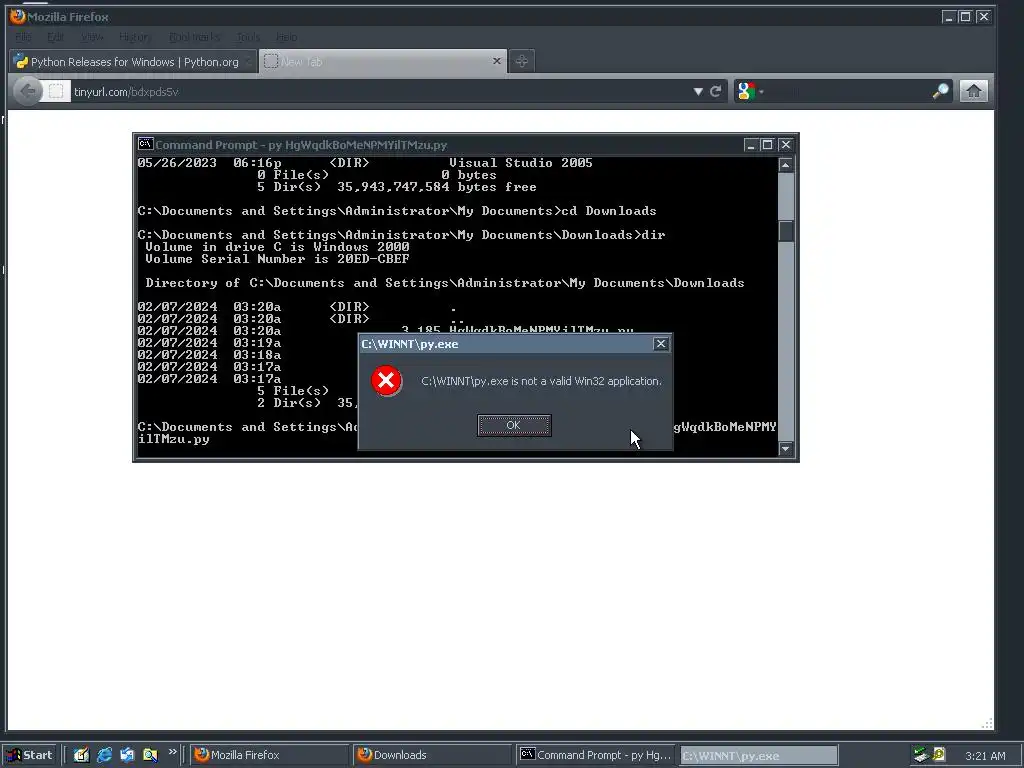This screenshot has width=1024, height=768.
Task: Switch to Command Prompt taskbar button
Action: coord(596,755)
